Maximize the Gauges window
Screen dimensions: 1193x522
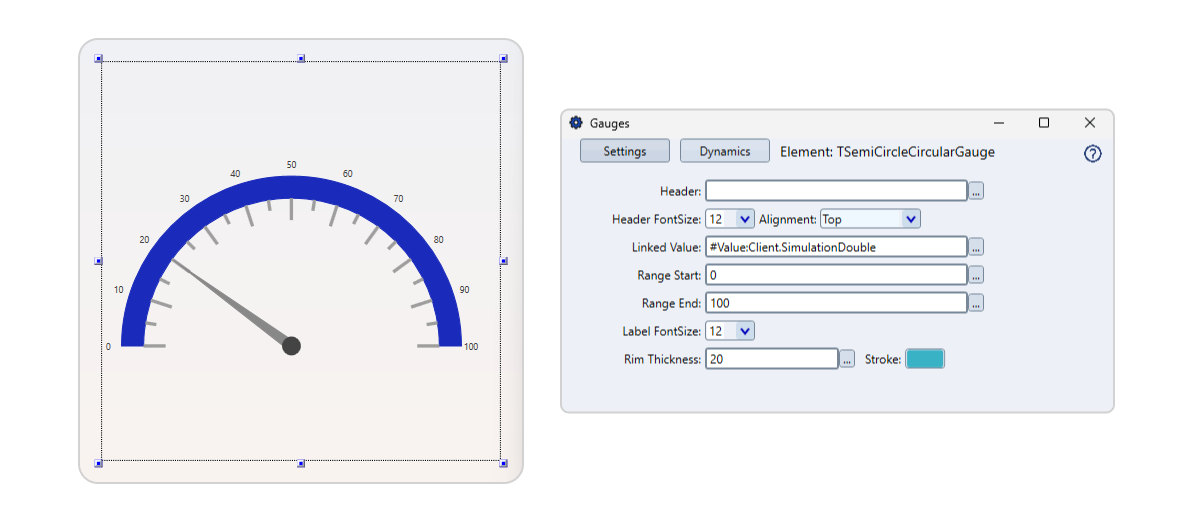1044,123
